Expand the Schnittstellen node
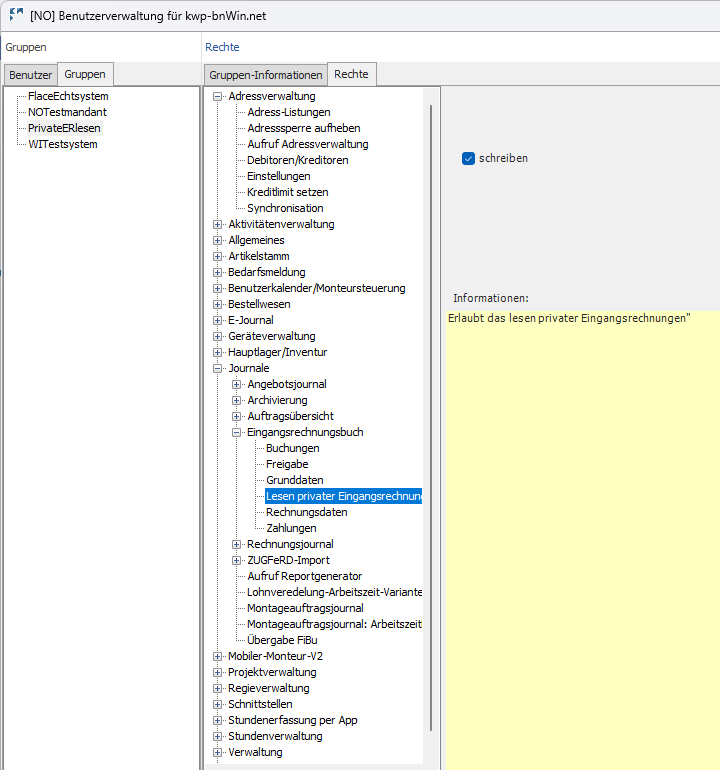The width and height of the screenshot is (720, 770). click(x=217, y=705)
